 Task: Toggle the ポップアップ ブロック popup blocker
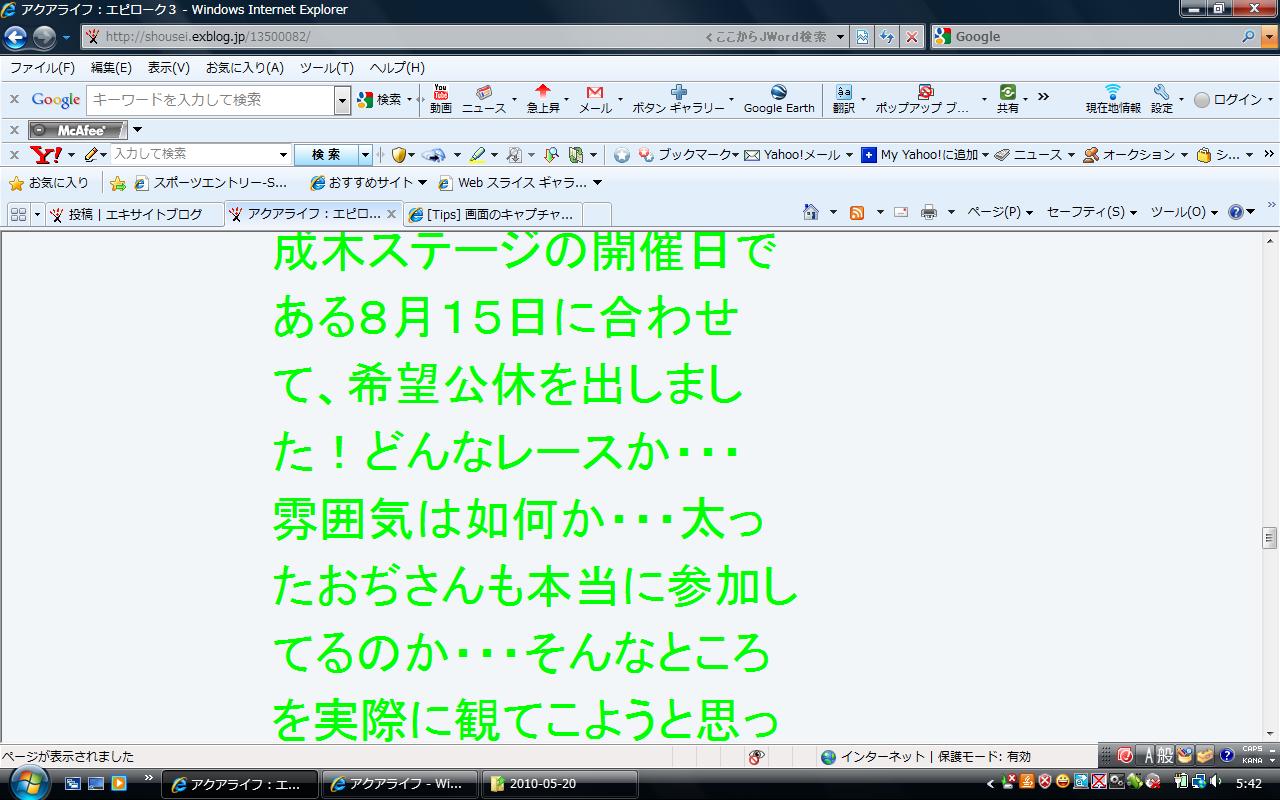click(924, 99)
